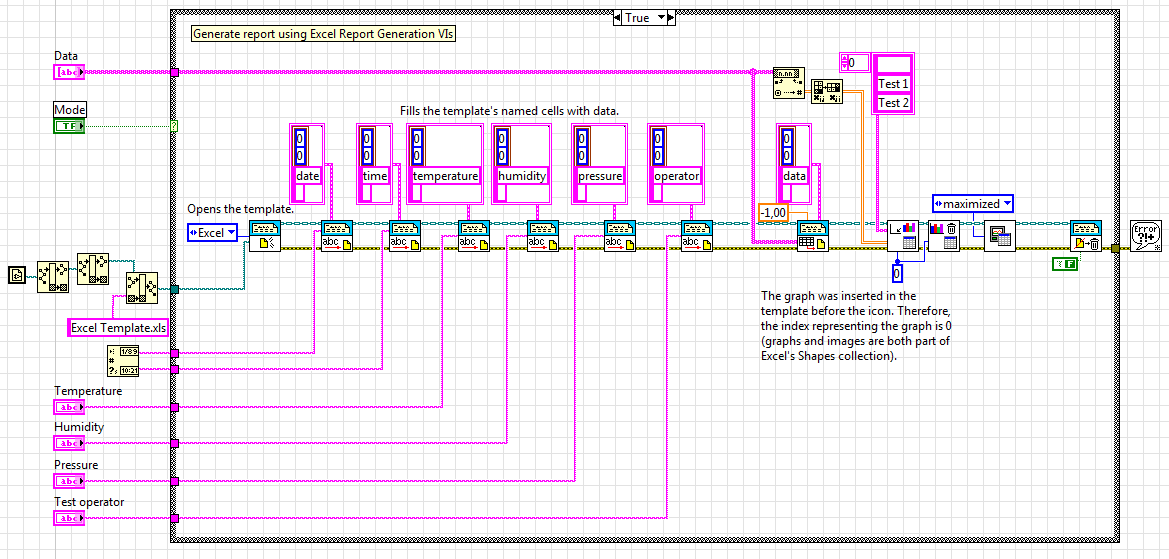The width and height of the screenshot is (1169, 559).
Task: Click Set Report Text VI wired to date
Action: 337,236
